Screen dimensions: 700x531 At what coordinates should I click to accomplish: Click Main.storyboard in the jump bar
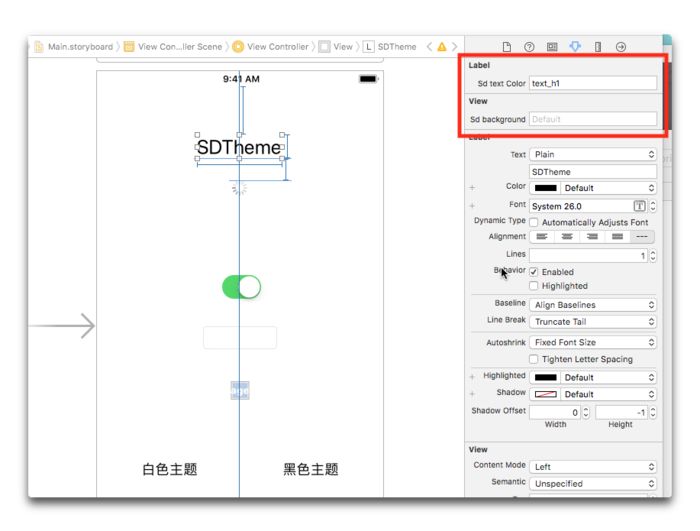pos(74,46)
